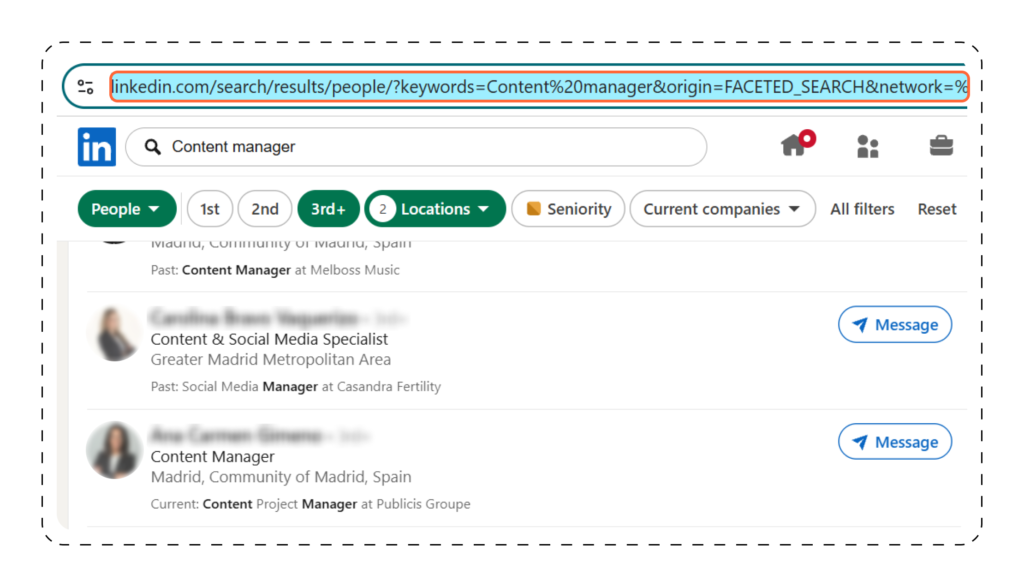Image resolution: width=1024 pixels, height=587 pixels.
Task: Expand the Locations filter dropdown
Action: pos(435,209)
